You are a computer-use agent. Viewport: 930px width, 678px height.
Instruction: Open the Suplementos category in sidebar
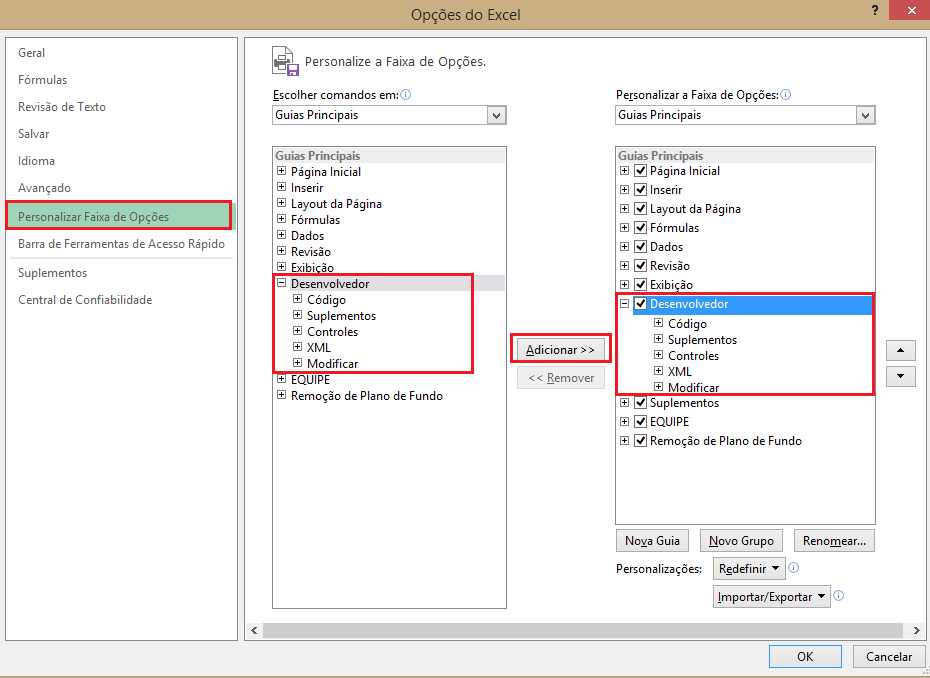[52, 273]
